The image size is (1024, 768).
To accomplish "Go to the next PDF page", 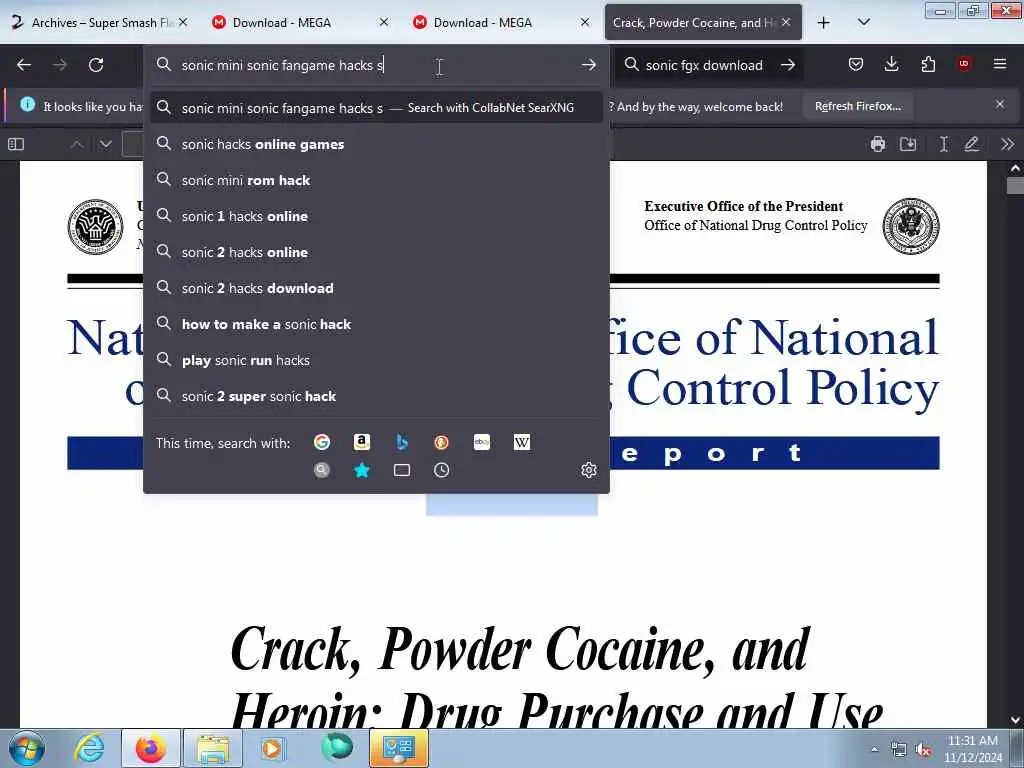I will point(106,144).
